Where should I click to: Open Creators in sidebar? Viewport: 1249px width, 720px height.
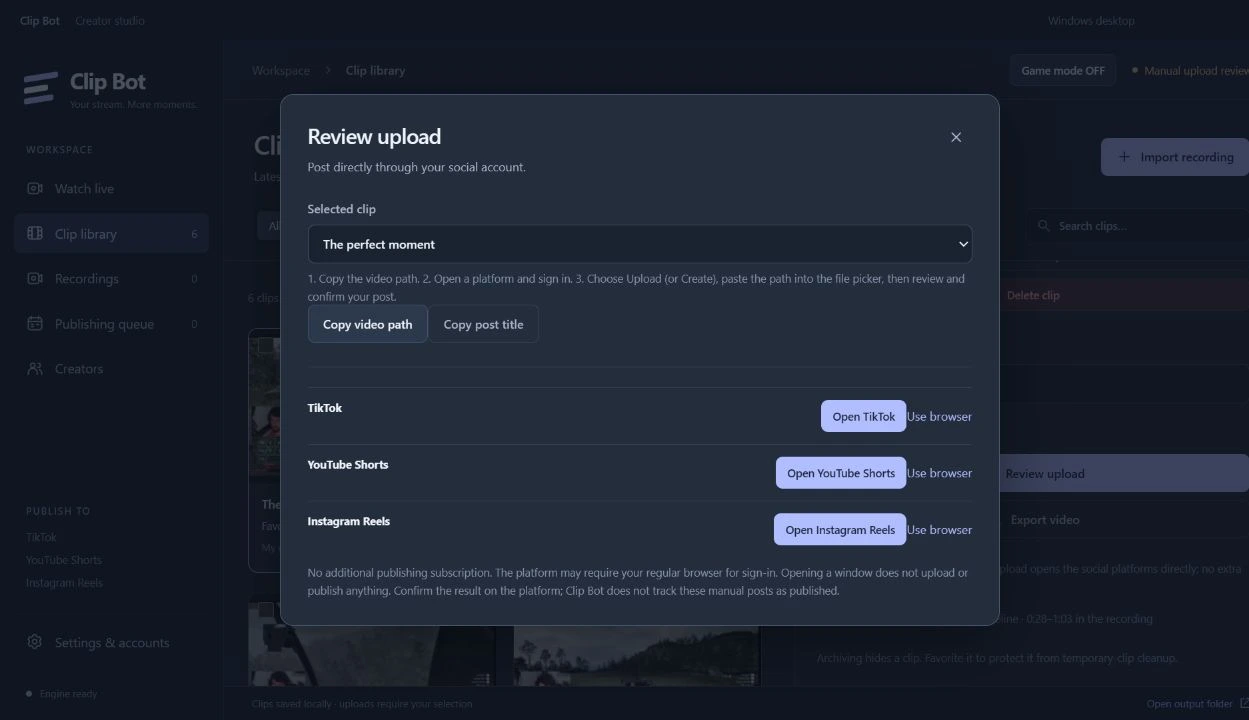coord(111,368)
